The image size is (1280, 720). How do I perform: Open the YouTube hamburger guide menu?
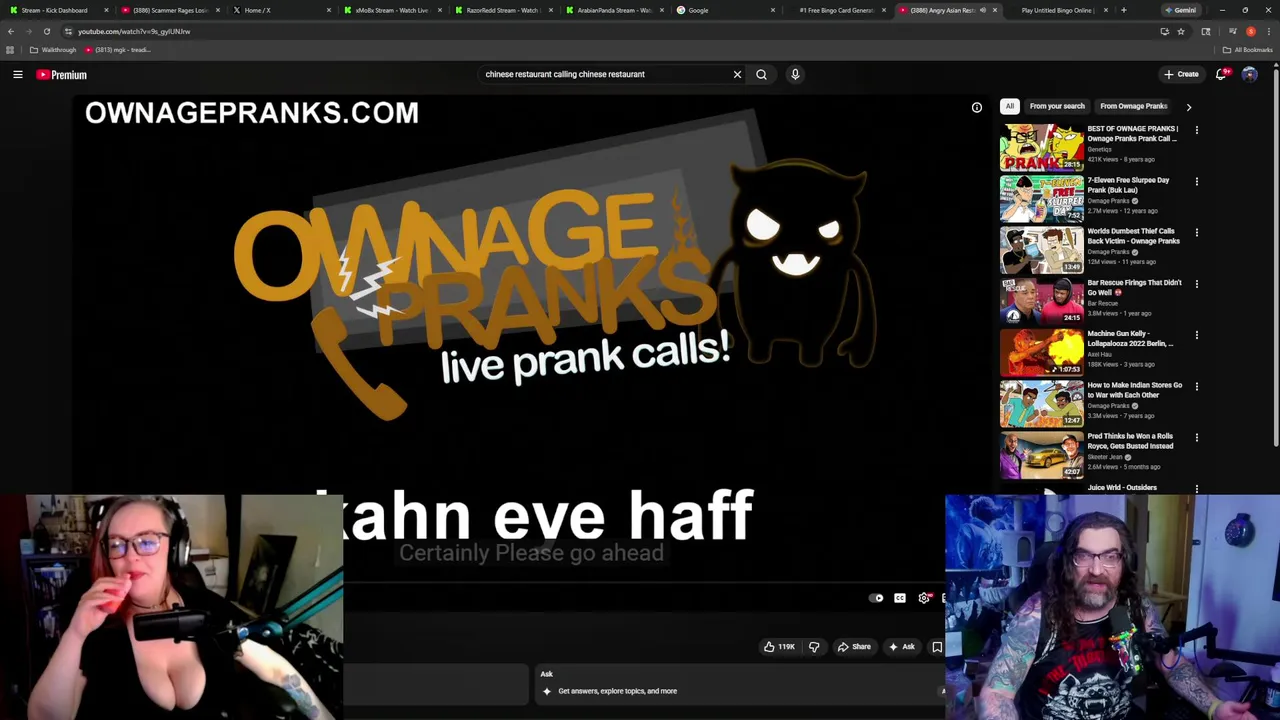click(x=18, y=74)
